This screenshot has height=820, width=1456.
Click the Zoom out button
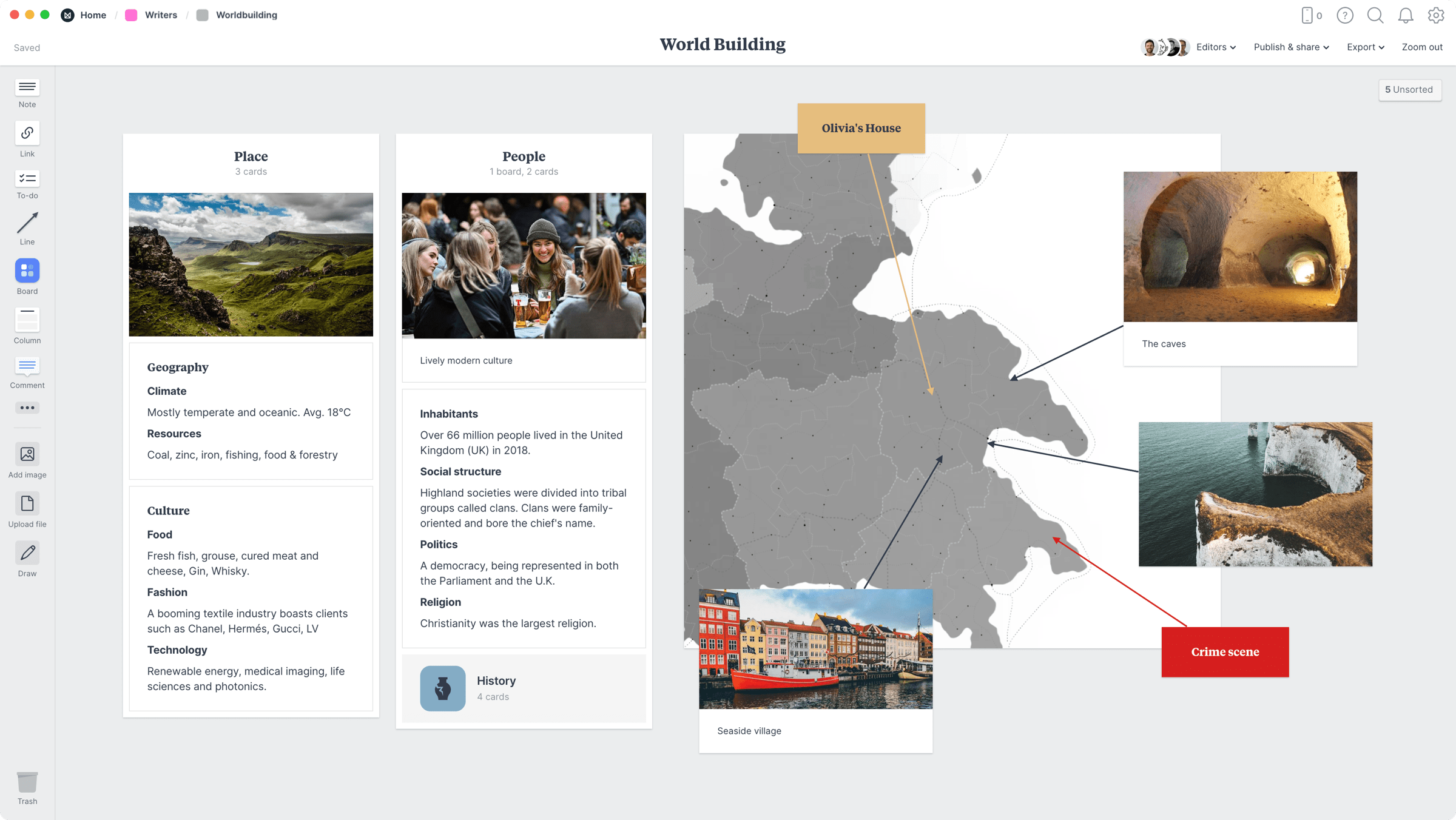(1421, 47)
